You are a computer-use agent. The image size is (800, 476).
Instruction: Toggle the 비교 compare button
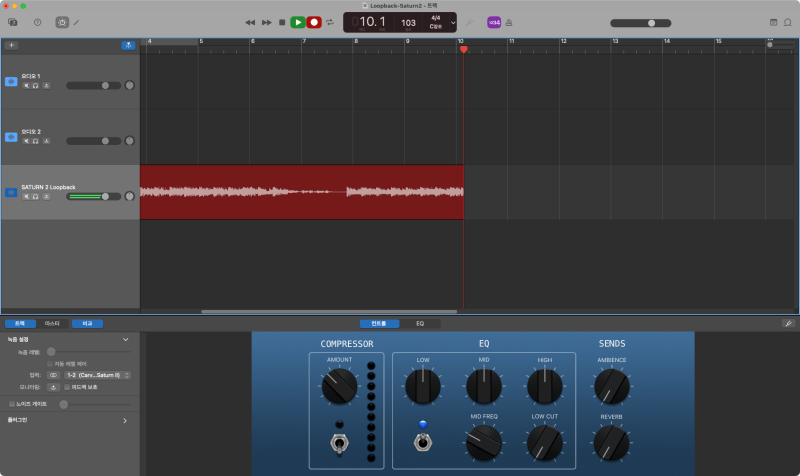(x=87, y=323)
